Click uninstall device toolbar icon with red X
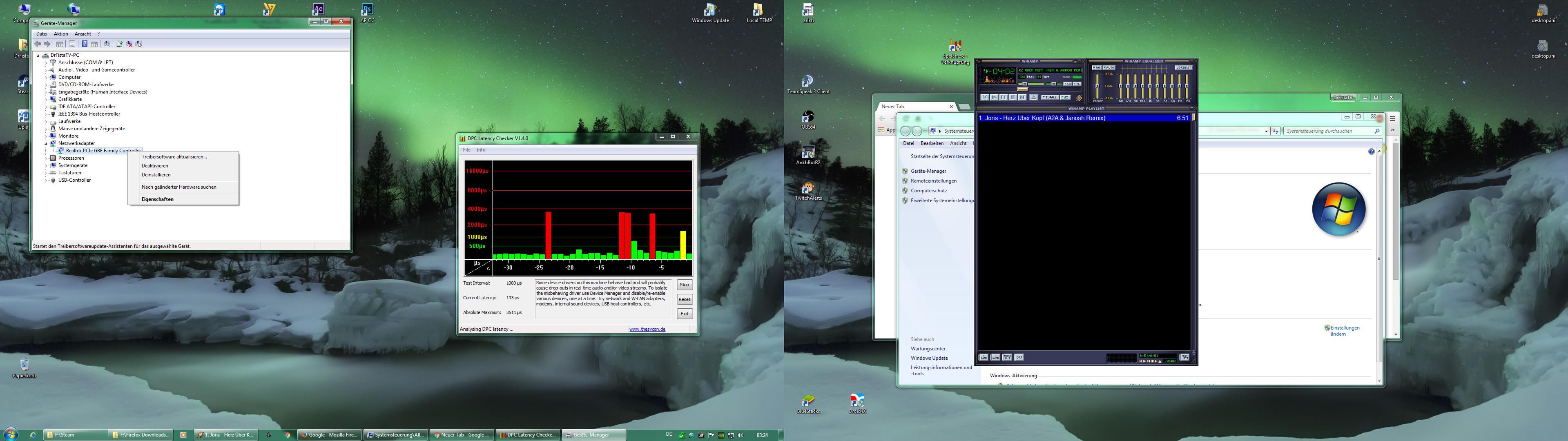The height and width of the screenshot is (441, 1568). pos(129,44)
